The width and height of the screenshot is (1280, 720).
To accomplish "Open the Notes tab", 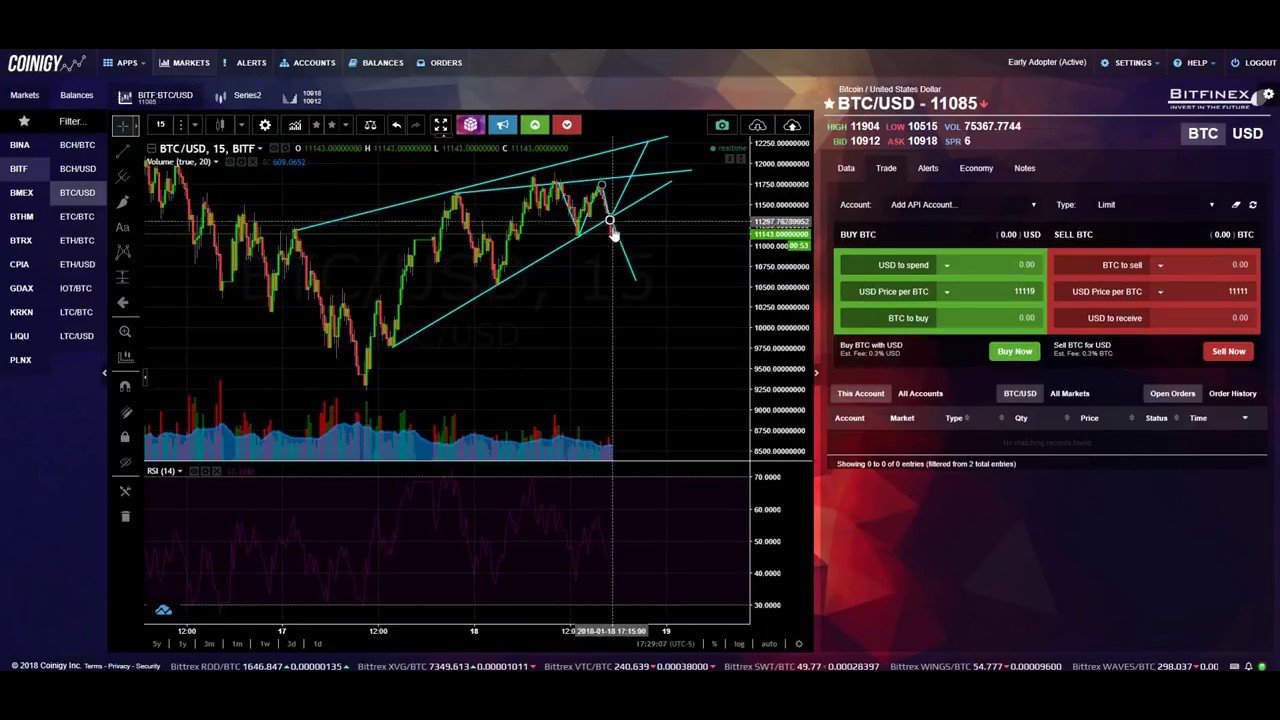I will [x=1024, y=168].
